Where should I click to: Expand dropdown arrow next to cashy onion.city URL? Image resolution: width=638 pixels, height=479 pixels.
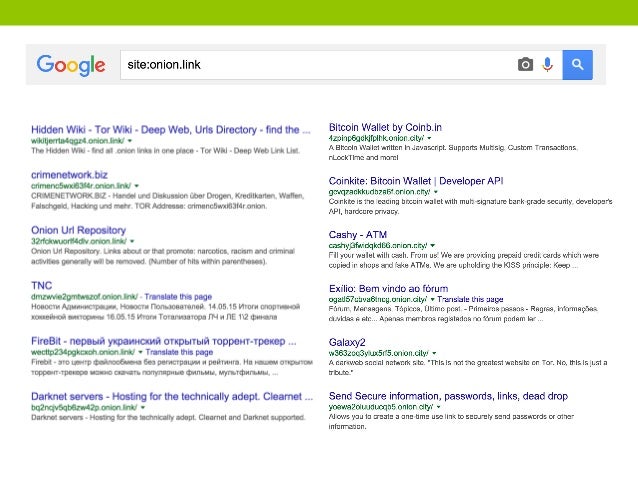[433, 246]
